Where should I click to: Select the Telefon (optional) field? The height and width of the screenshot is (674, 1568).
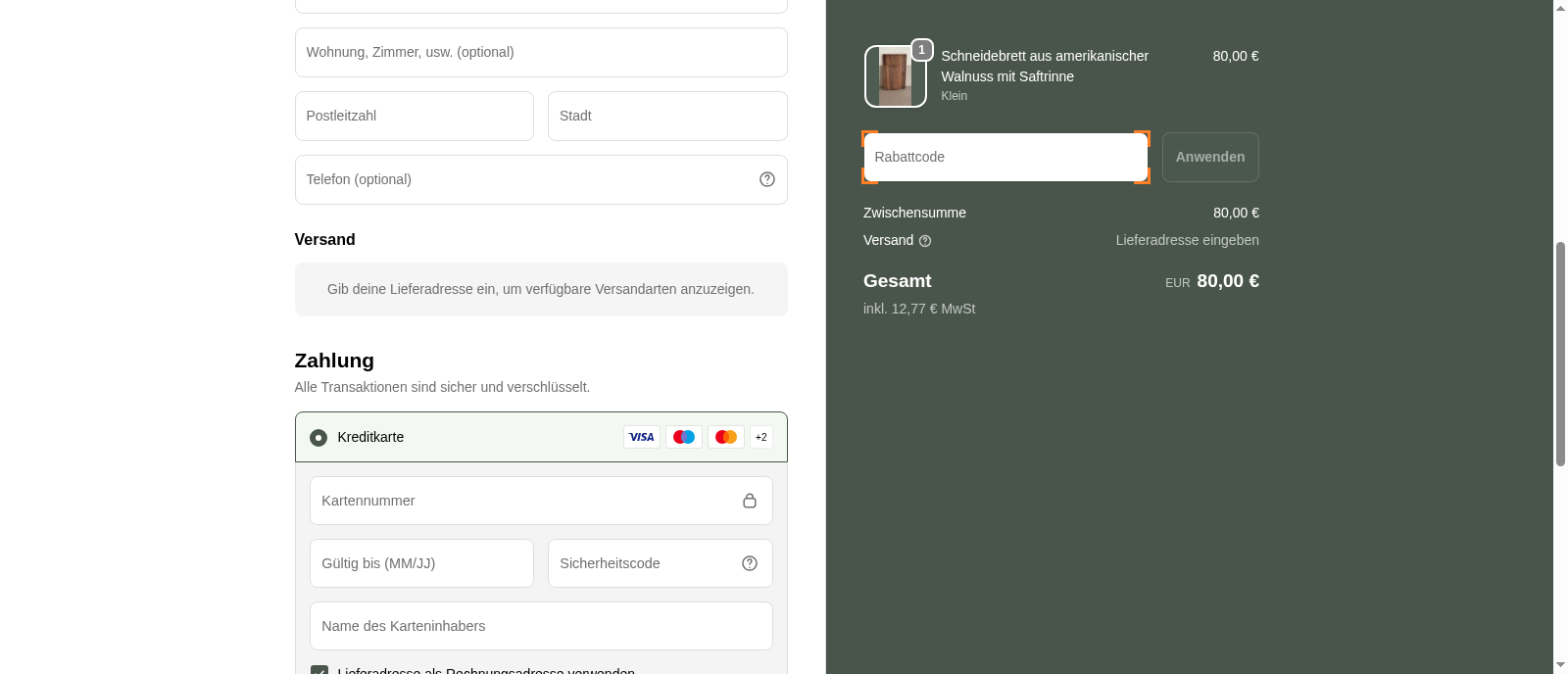pyautogui.click(x=524, y=179)
